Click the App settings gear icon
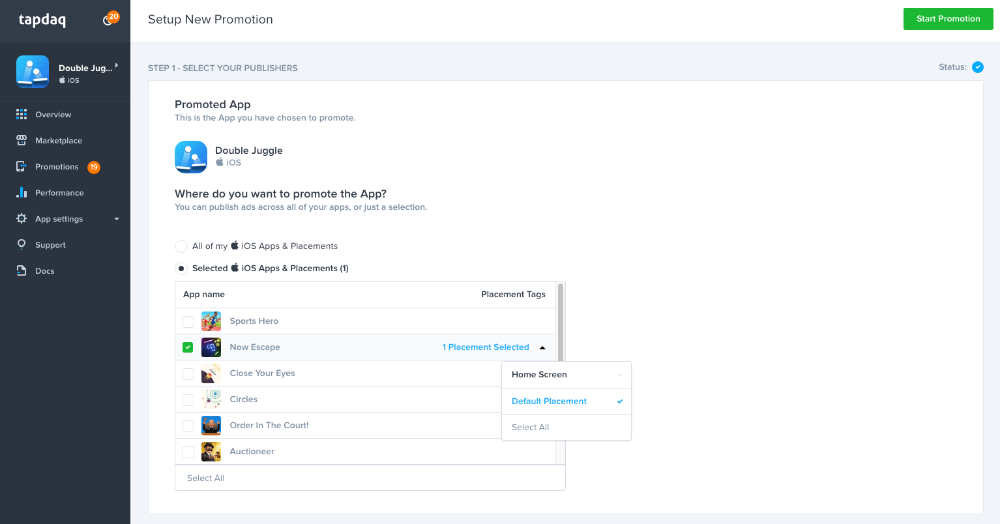The image size is (1000, 524). pos(22,219)
